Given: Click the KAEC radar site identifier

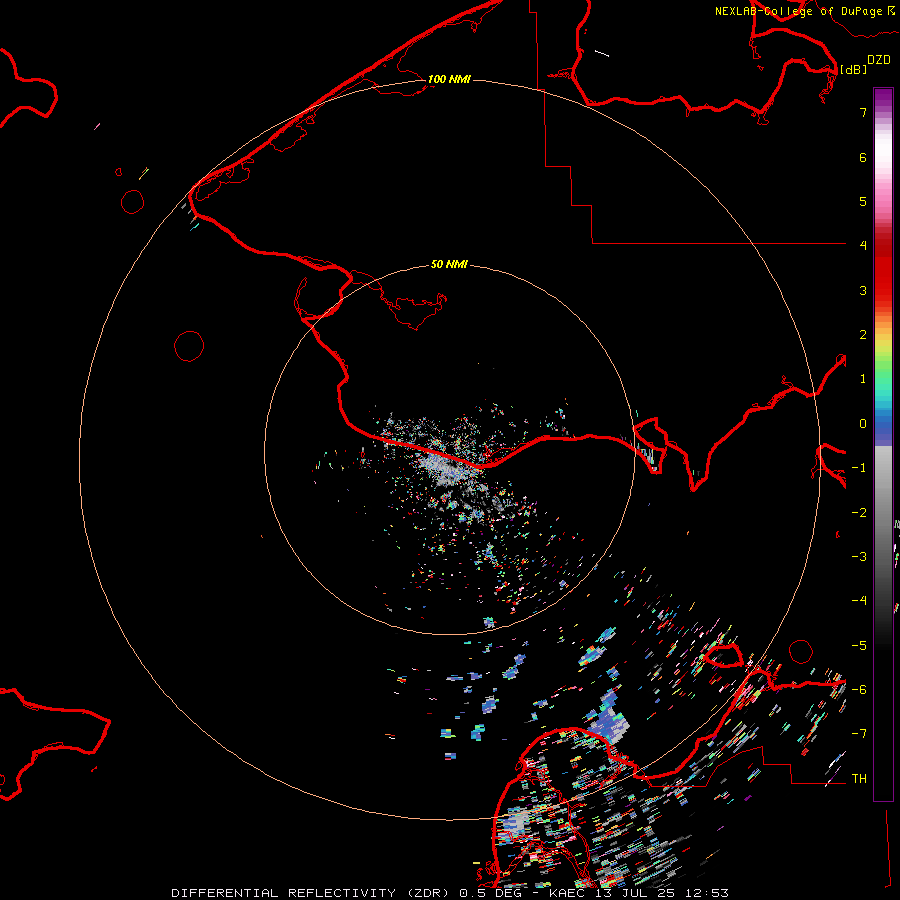Looking at the screenshot, I should pyautogui.click(x=567, y=893).
